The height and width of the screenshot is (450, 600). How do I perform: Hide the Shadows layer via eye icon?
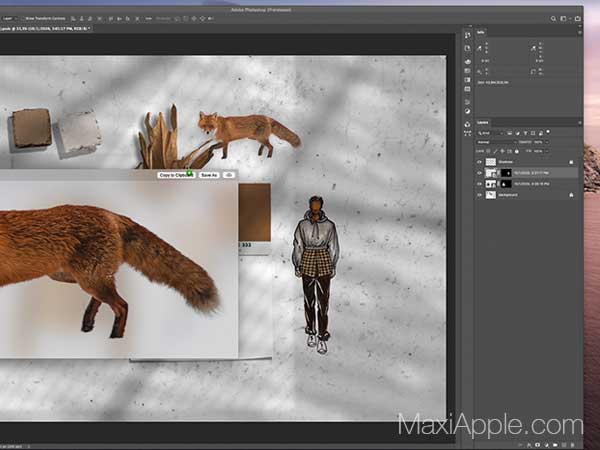point(479,162)
